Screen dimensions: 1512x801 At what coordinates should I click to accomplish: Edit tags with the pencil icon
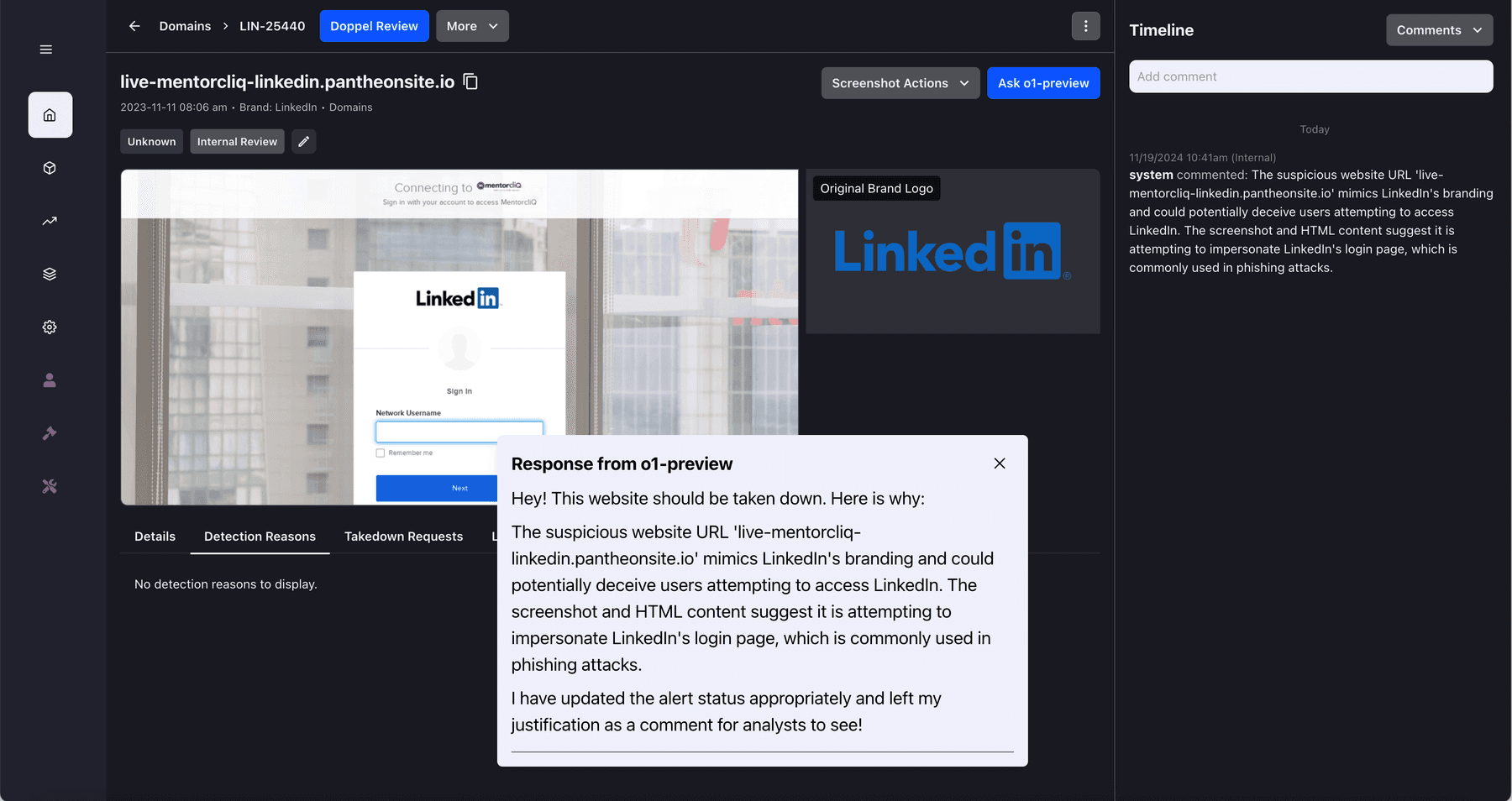(304, 142)
